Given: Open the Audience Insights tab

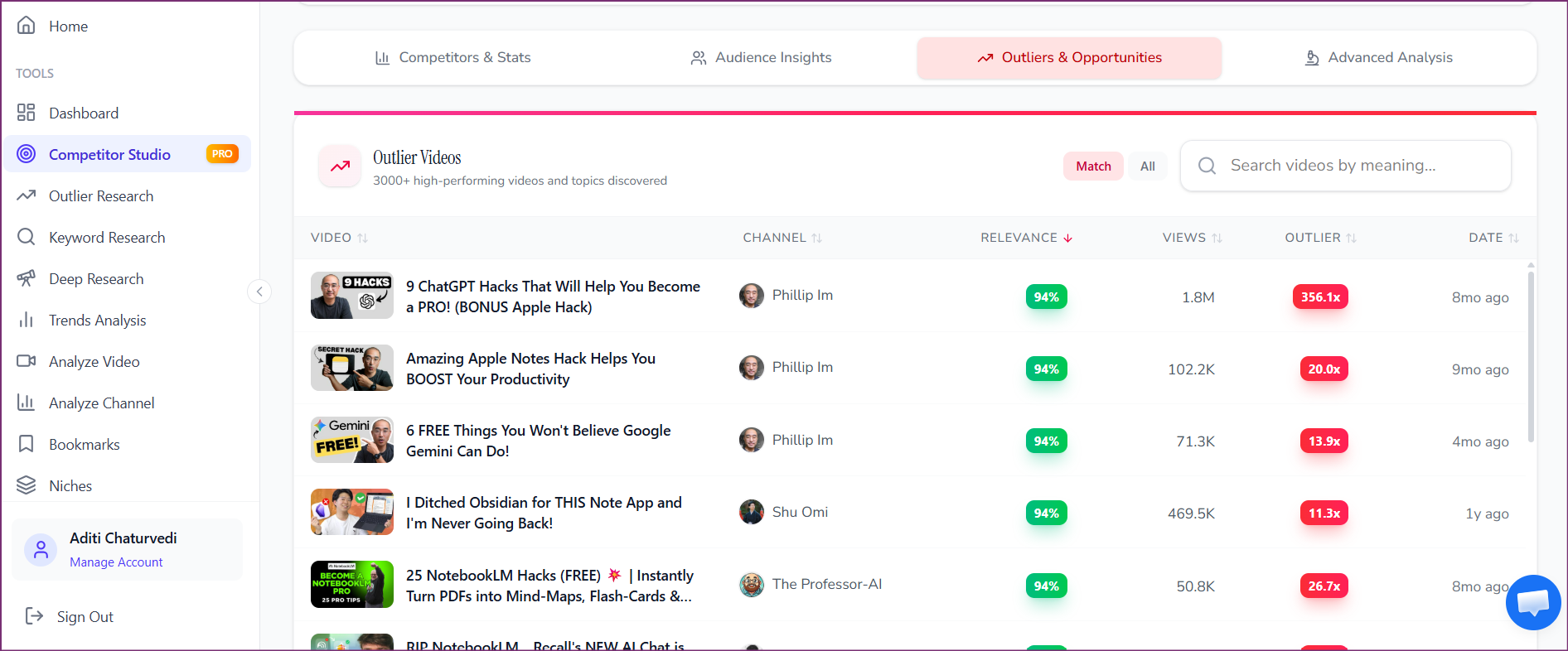Looking at the screenshot, I should pos(761,57).
